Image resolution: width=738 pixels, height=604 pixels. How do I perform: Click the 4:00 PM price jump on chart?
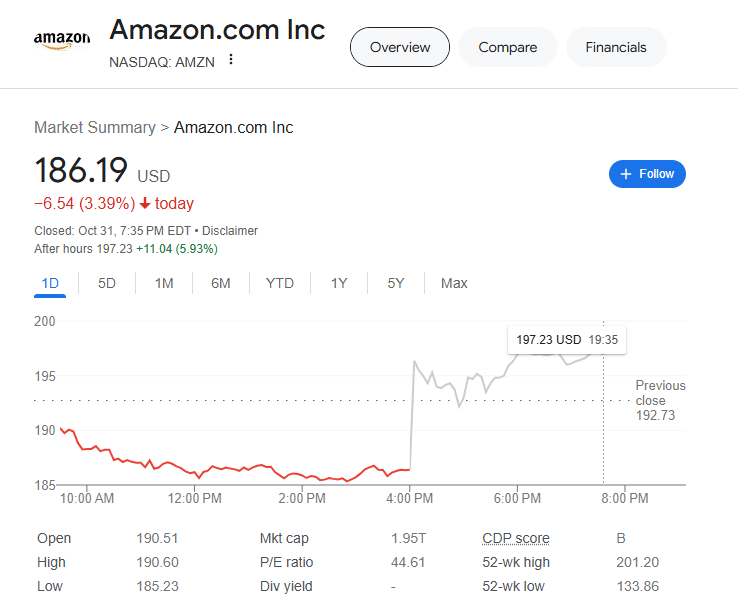pyautogui.click(x=412, y=415)
